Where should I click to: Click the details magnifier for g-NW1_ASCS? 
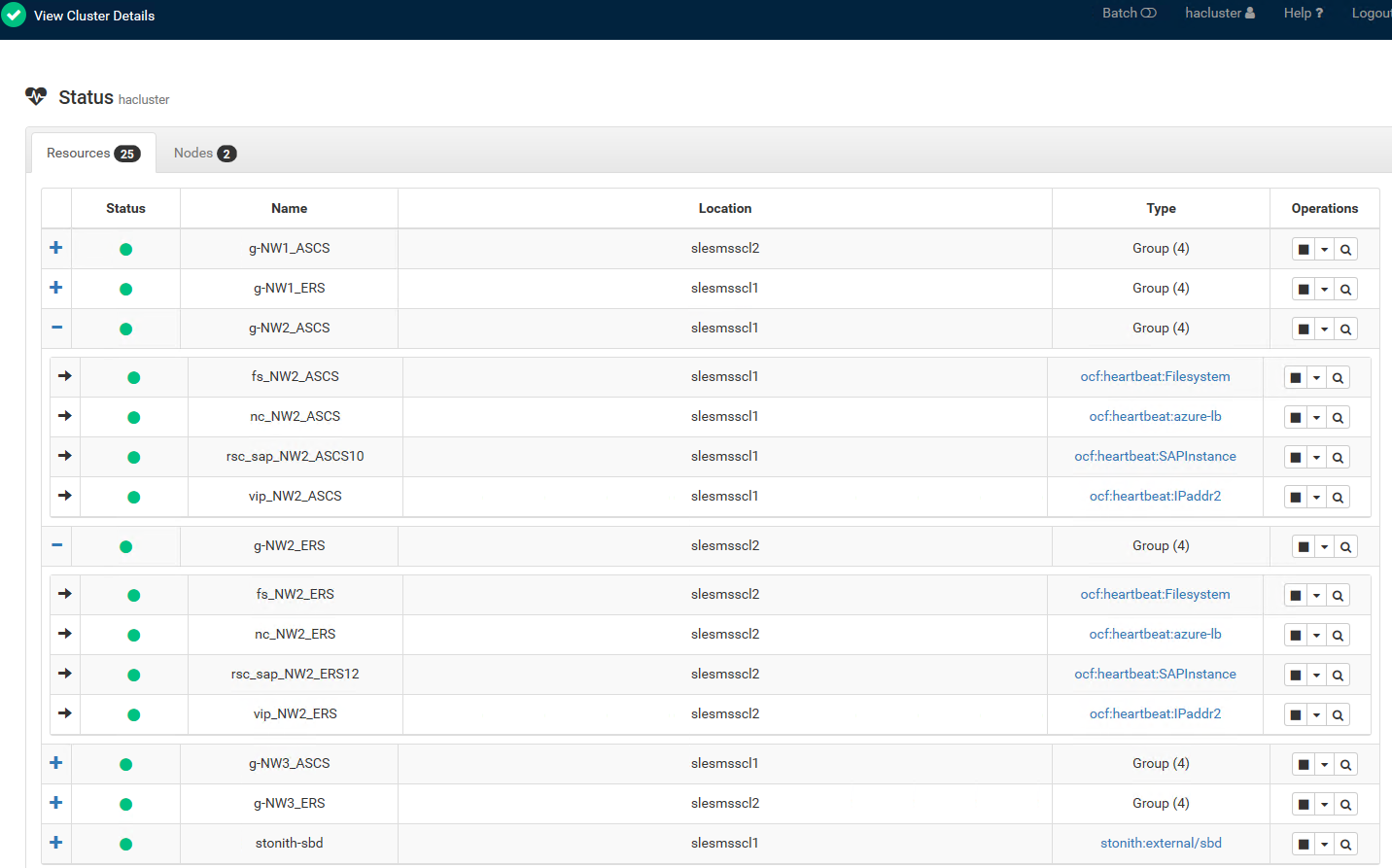[1345, 250]
